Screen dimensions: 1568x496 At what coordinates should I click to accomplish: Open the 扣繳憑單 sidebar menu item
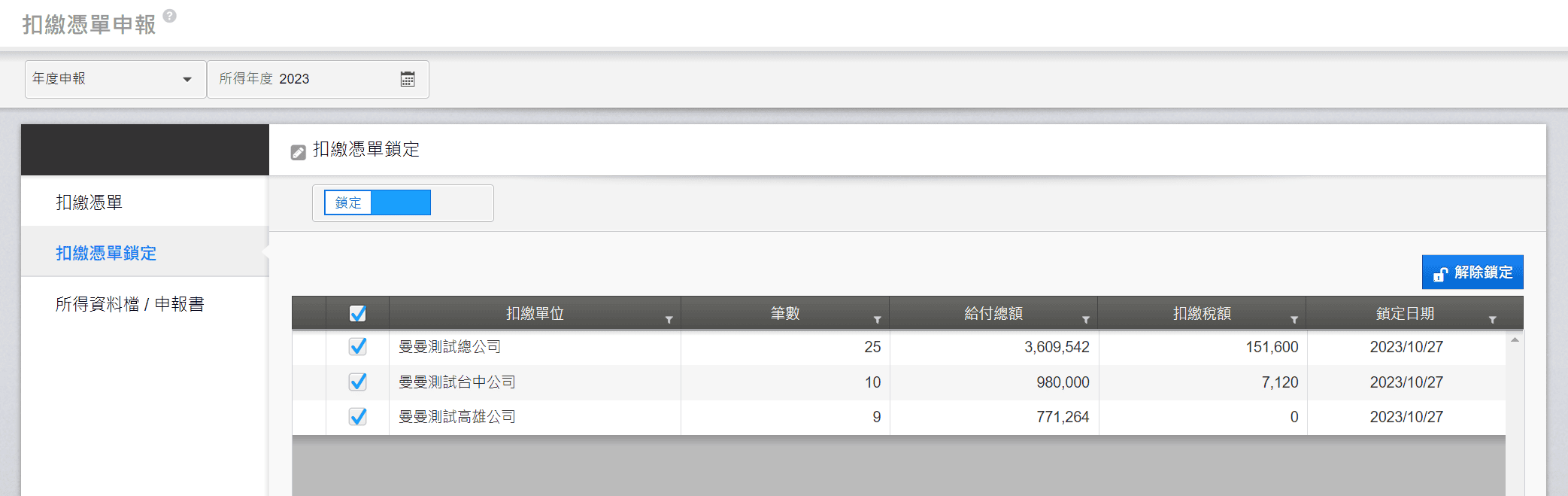point(89,202)
